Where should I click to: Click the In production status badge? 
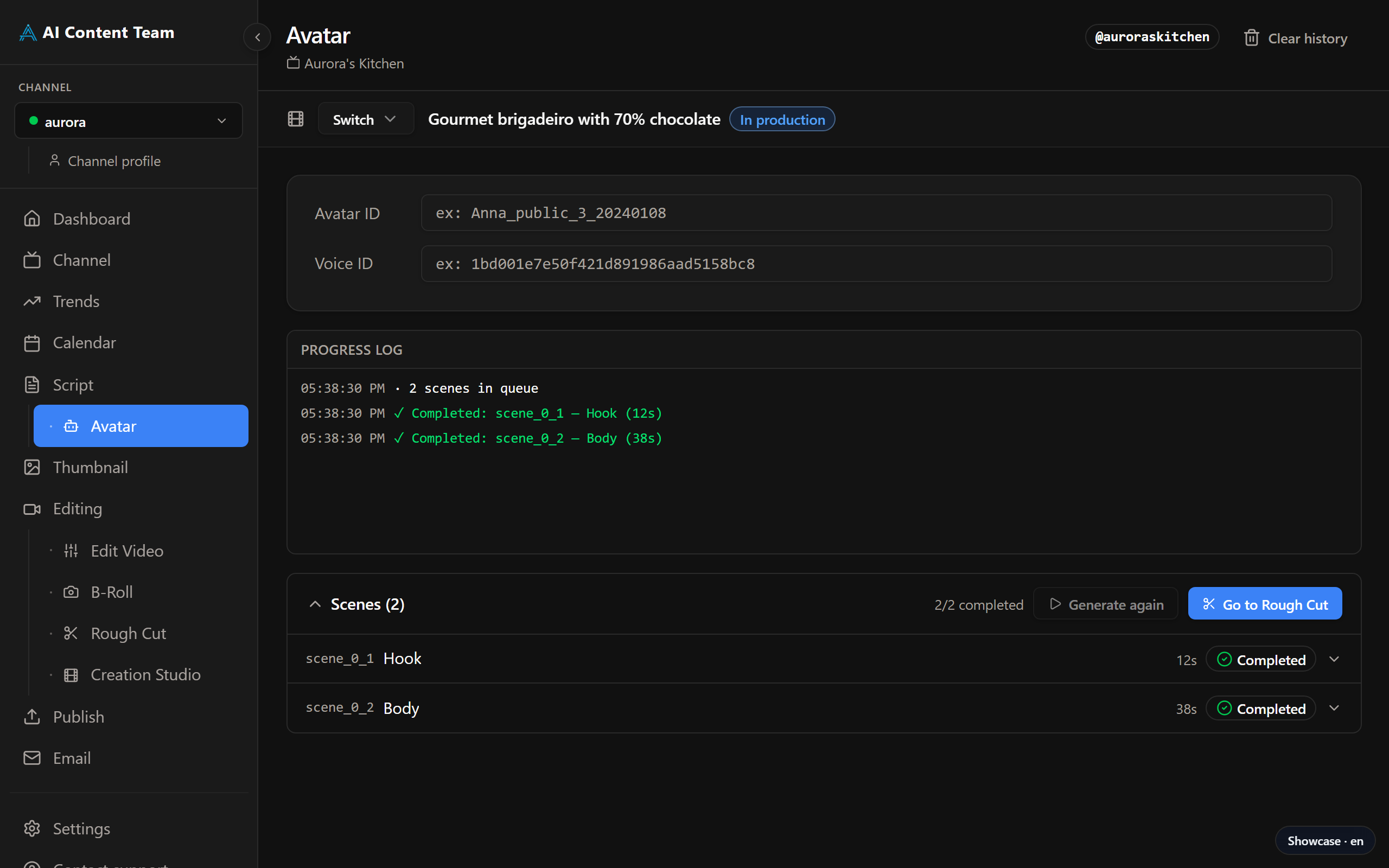[782, 119]
